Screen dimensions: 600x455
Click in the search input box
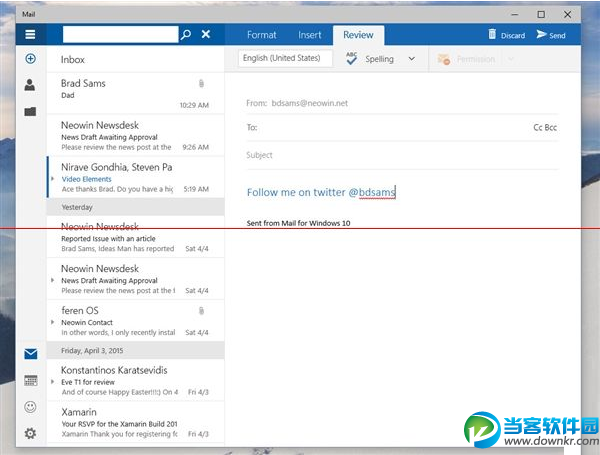tap(121, 34)
